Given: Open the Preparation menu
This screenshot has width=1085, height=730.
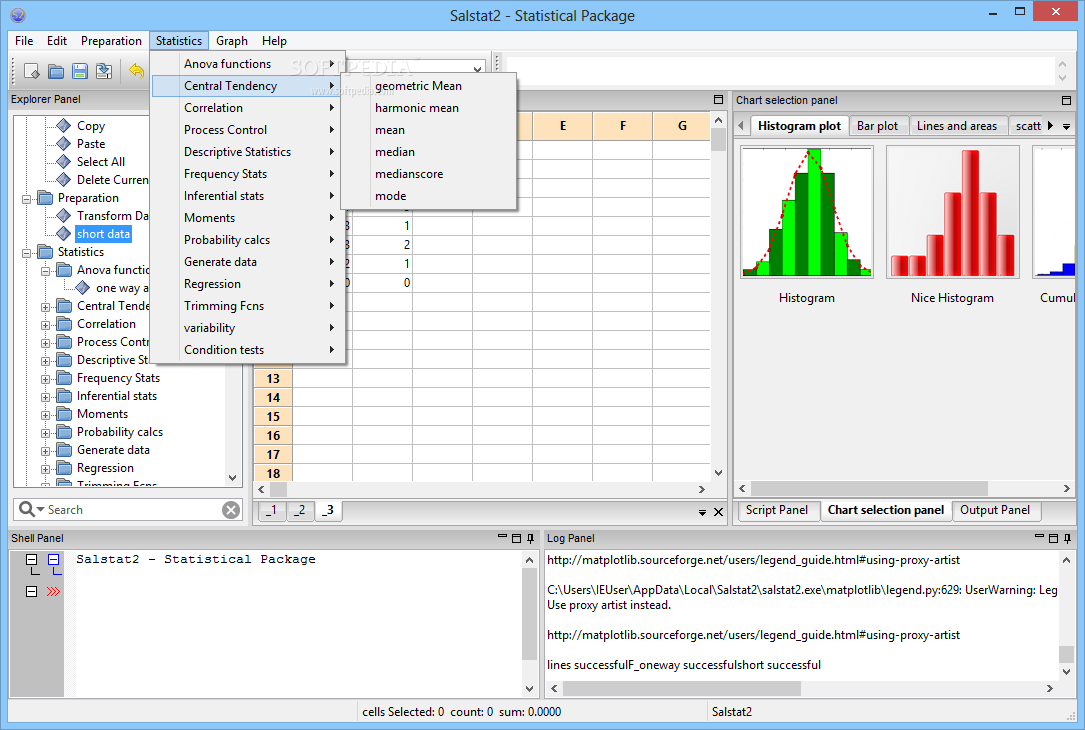Looking at the screenshot, I should (111, 41).
